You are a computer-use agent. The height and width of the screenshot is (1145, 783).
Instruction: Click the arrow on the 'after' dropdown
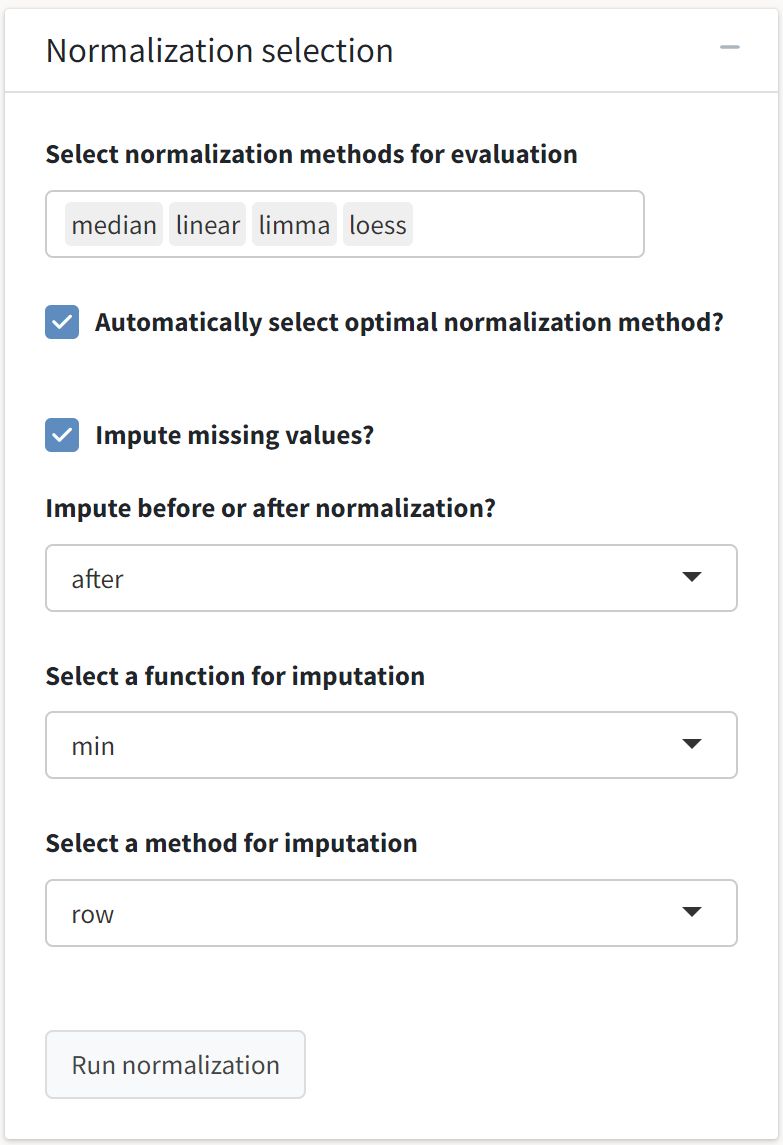[691, 578]
